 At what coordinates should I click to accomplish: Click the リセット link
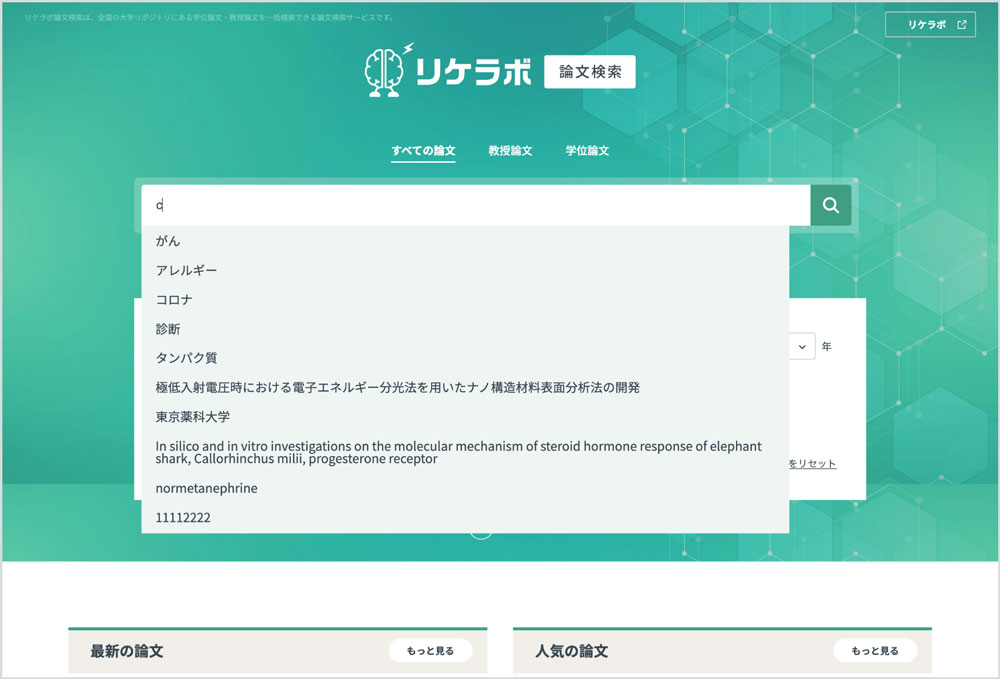[x=812, y=464]
